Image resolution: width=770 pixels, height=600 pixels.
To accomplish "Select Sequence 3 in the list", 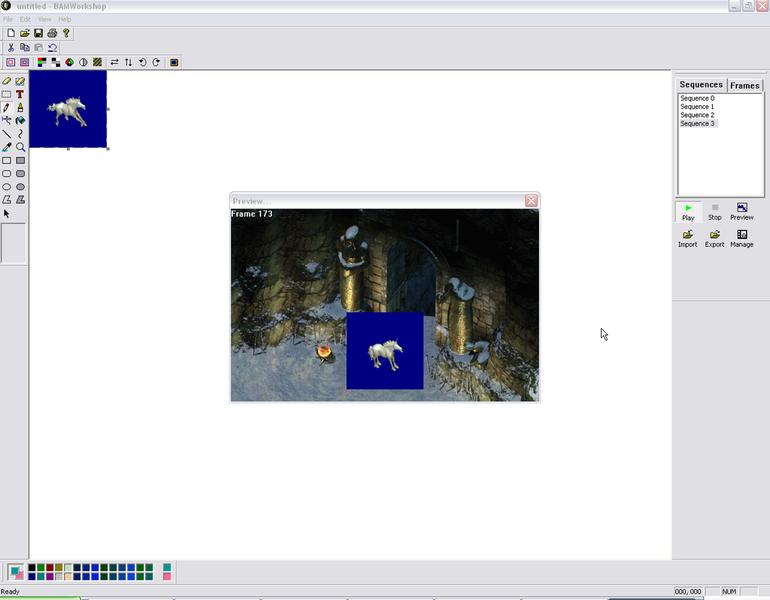I will click(x=697, y=123).
